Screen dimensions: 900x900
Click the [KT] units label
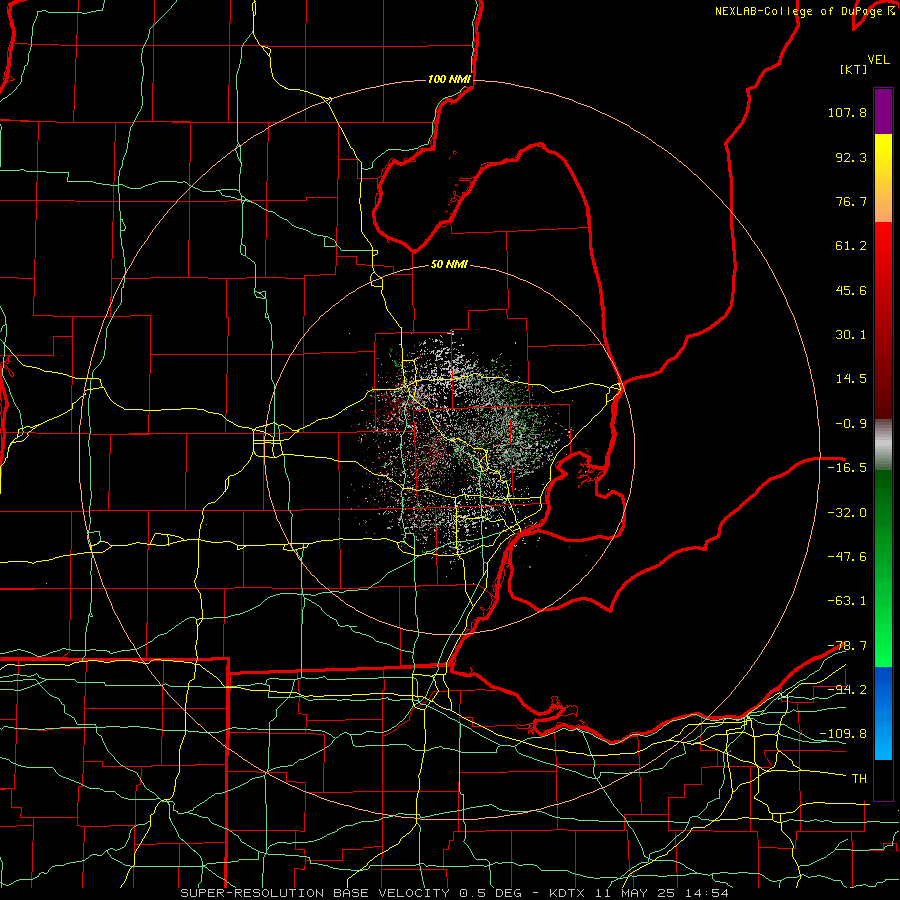click(854, 69)
